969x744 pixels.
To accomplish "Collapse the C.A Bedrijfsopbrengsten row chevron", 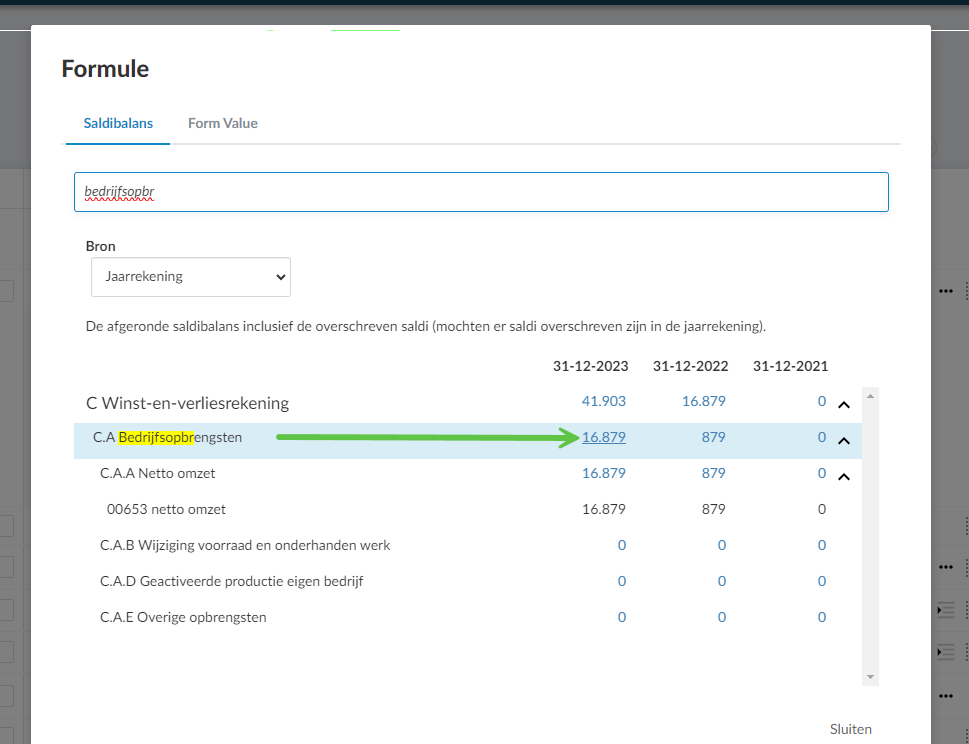I will tap(844, 441).
